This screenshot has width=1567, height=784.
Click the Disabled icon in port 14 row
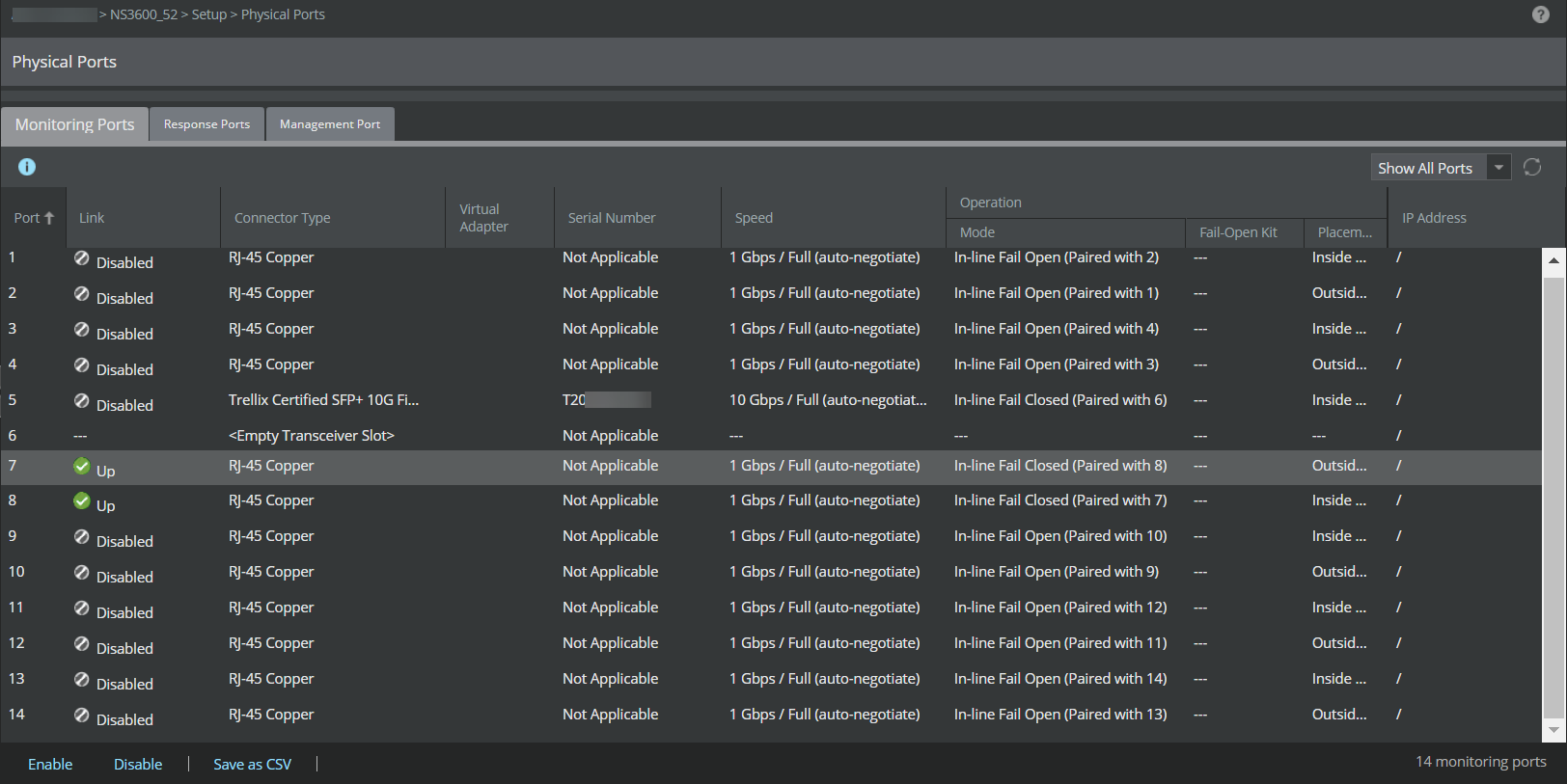tap(82, 715)
